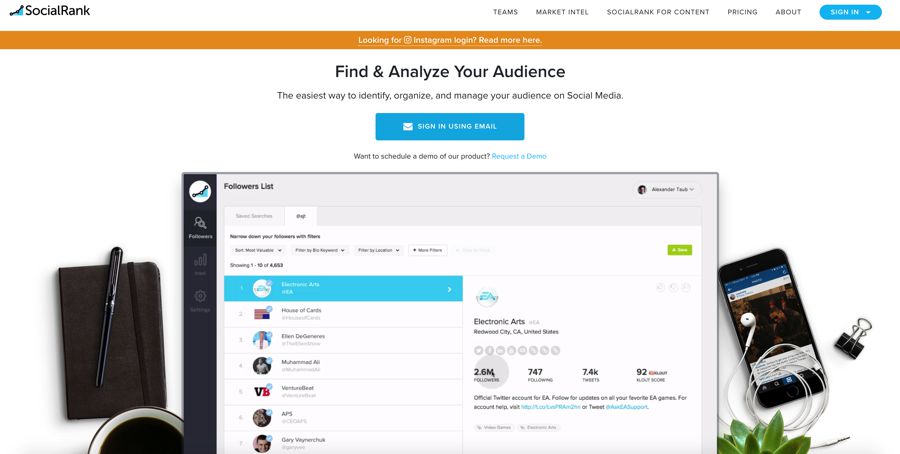Click the Electronic Arts avatar in list
Viewport: 900px width, 454px height.
click(x=262, y=289)
